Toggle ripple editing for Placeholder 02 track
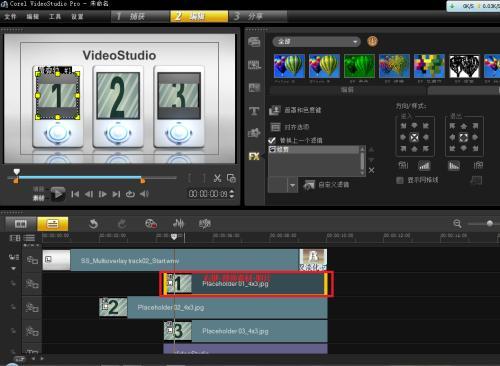This screenshot has height=366, width=500. click(13, 307)
